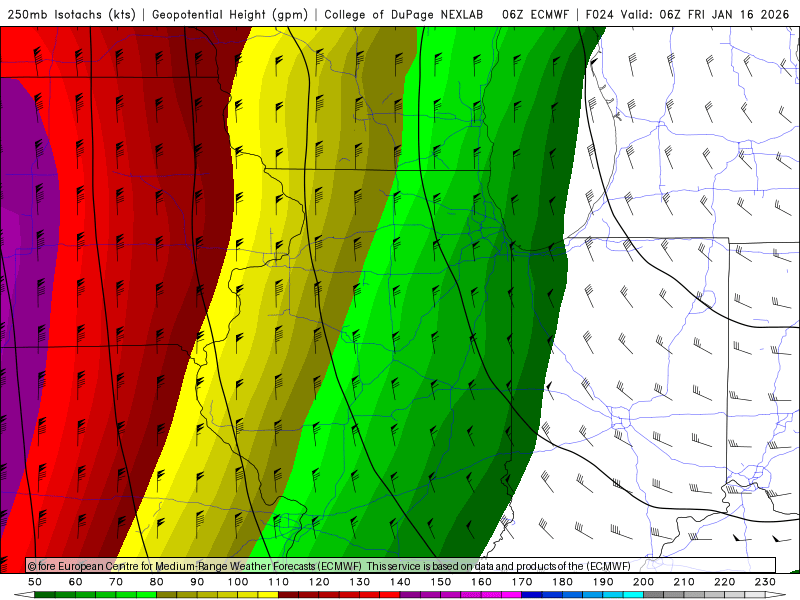Click the '70' color bar label
This screenshot has height=600, width=800.
pyautogui.click(x=116, y=582)
